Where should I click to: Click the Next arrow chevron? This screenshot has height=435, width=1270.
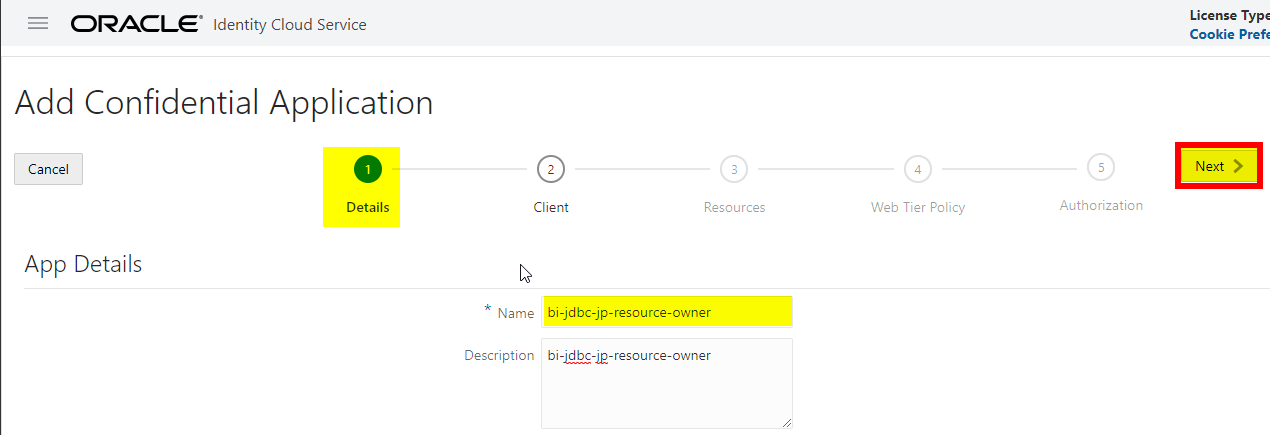[1238, 166]
